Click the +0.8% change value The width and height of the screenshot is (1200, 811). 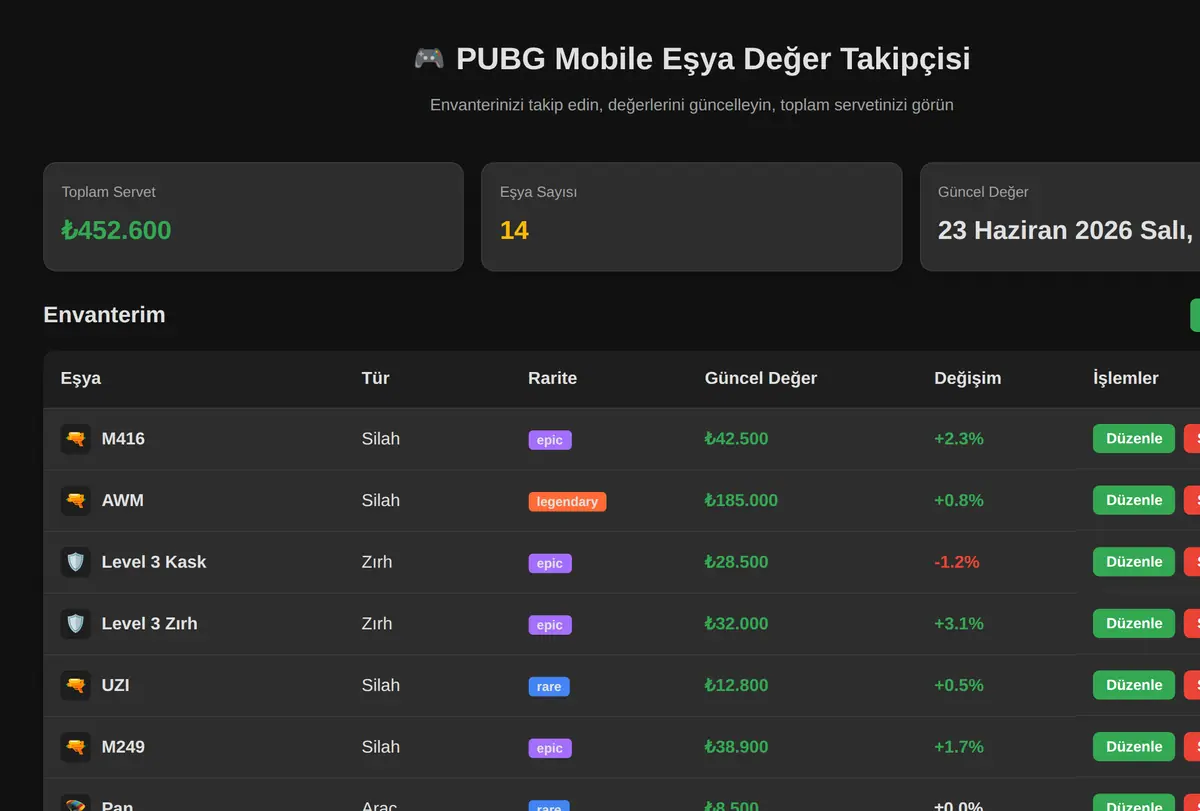[x=959, y=500]
